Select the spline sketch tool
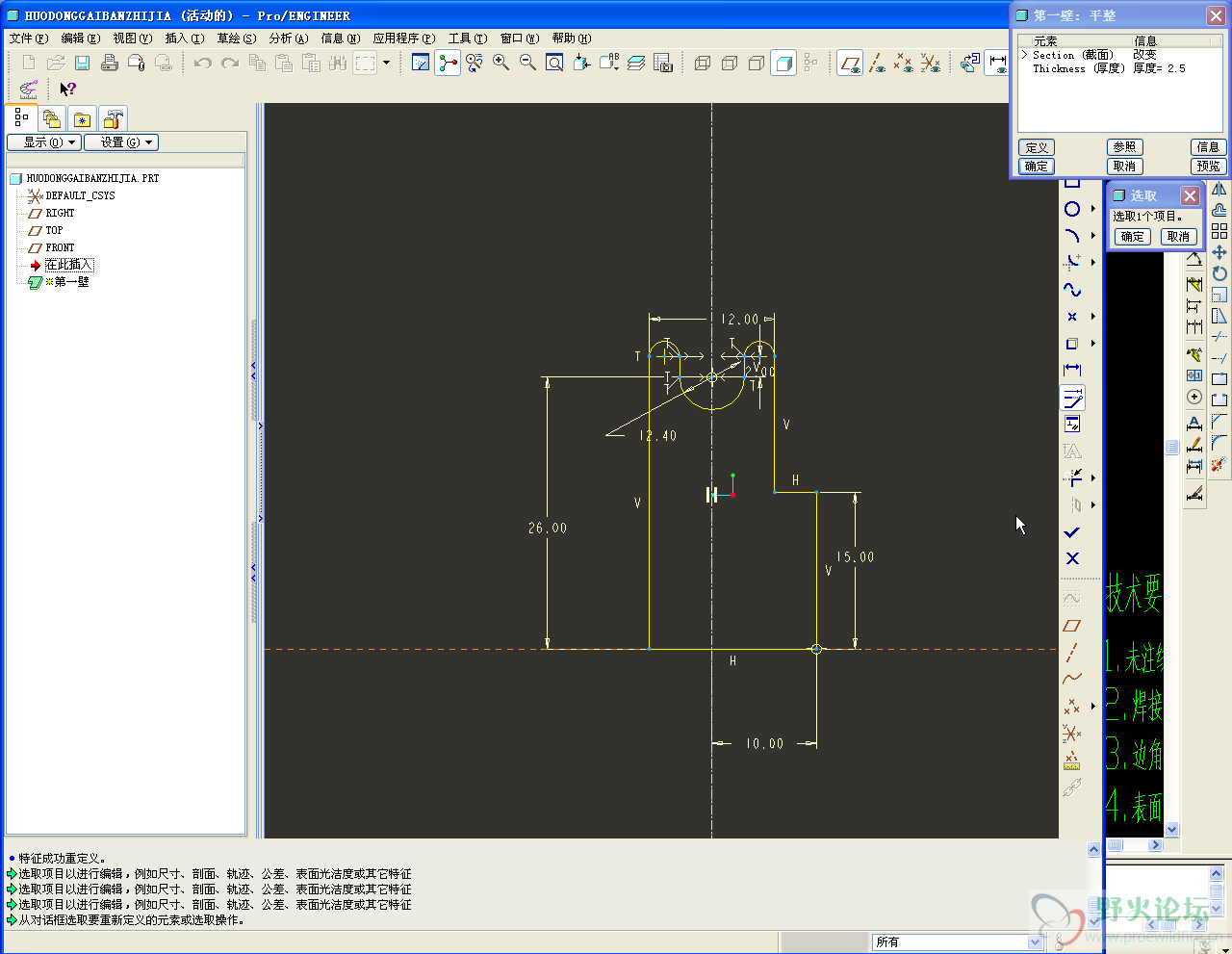This screenshot has height=954, width=1232. [1072, 290]
